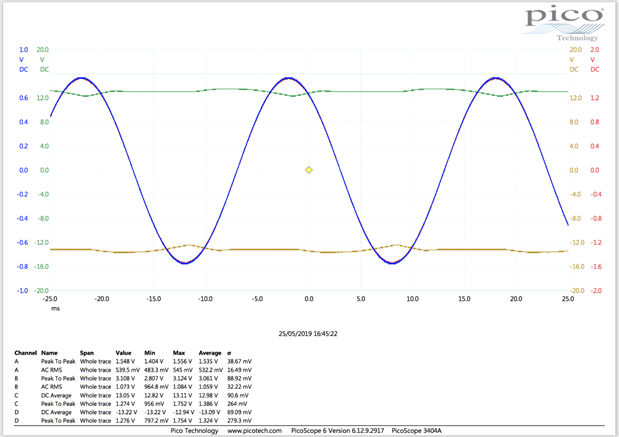Click the Name column header in measurements
Screen dimensions: 619x437
coord(50,353)
